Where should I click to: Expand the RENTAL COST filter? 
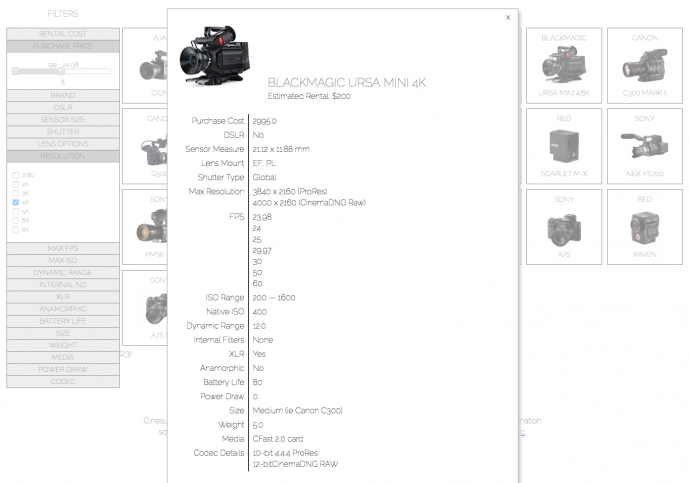click(63, 34)
